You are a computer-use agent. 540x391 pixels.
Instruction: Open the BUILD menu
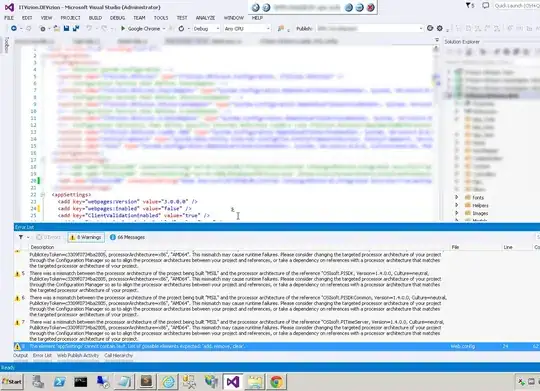95,18
